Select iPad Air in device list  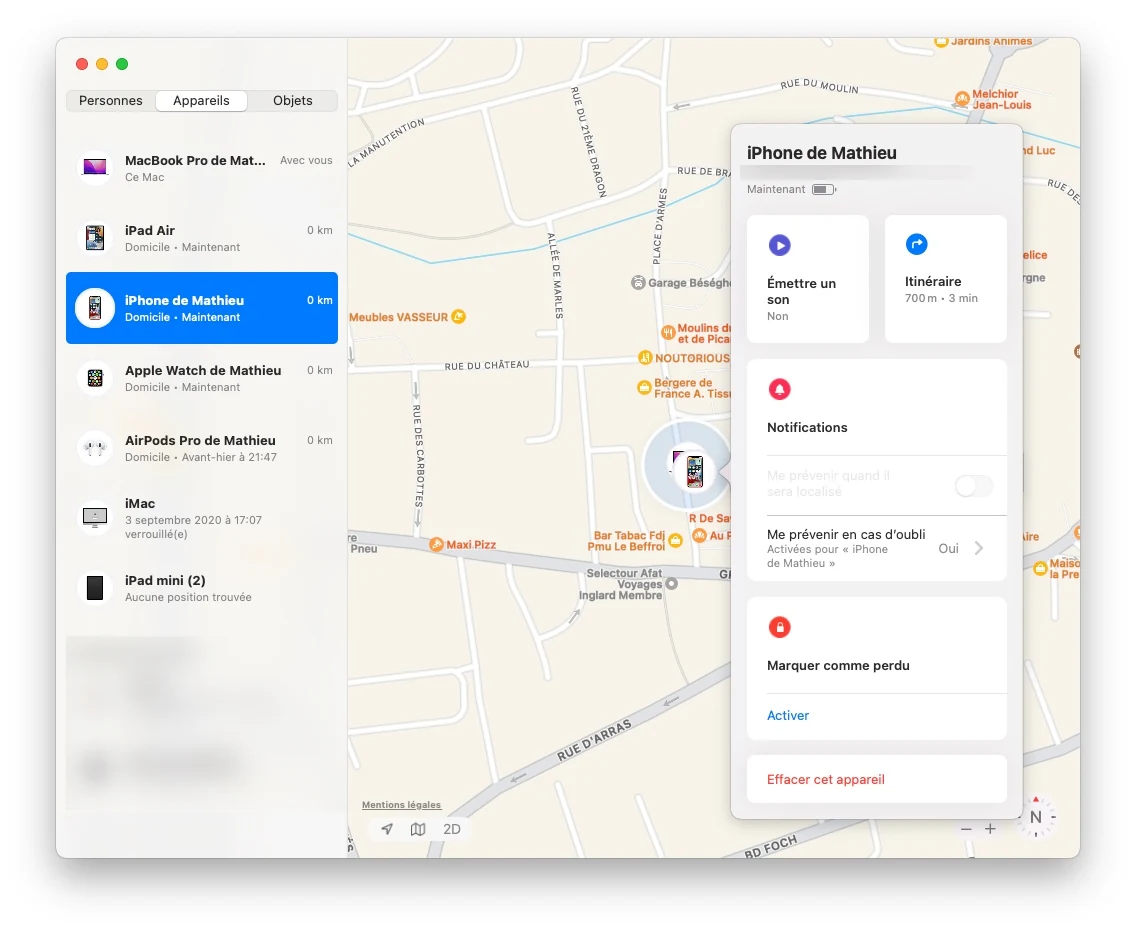[x=202, y=238]
